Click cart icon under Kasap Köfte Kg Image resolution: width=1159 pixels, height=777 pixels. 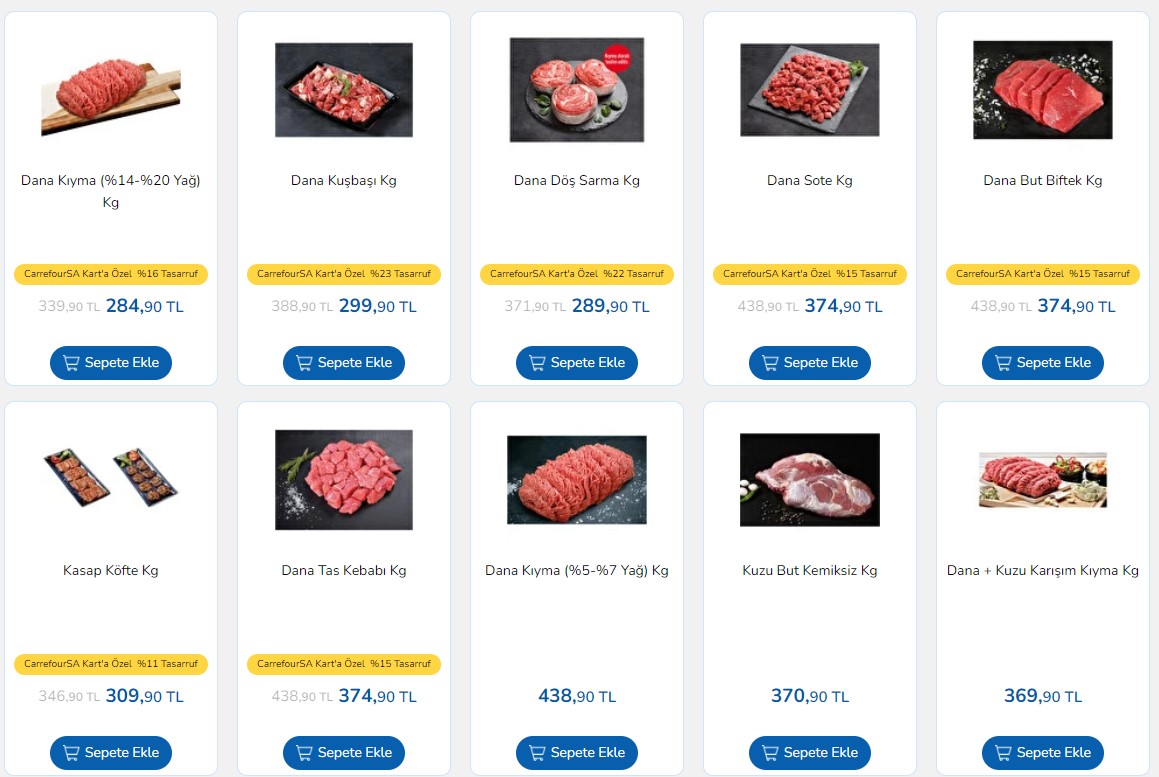pos(71,753)
